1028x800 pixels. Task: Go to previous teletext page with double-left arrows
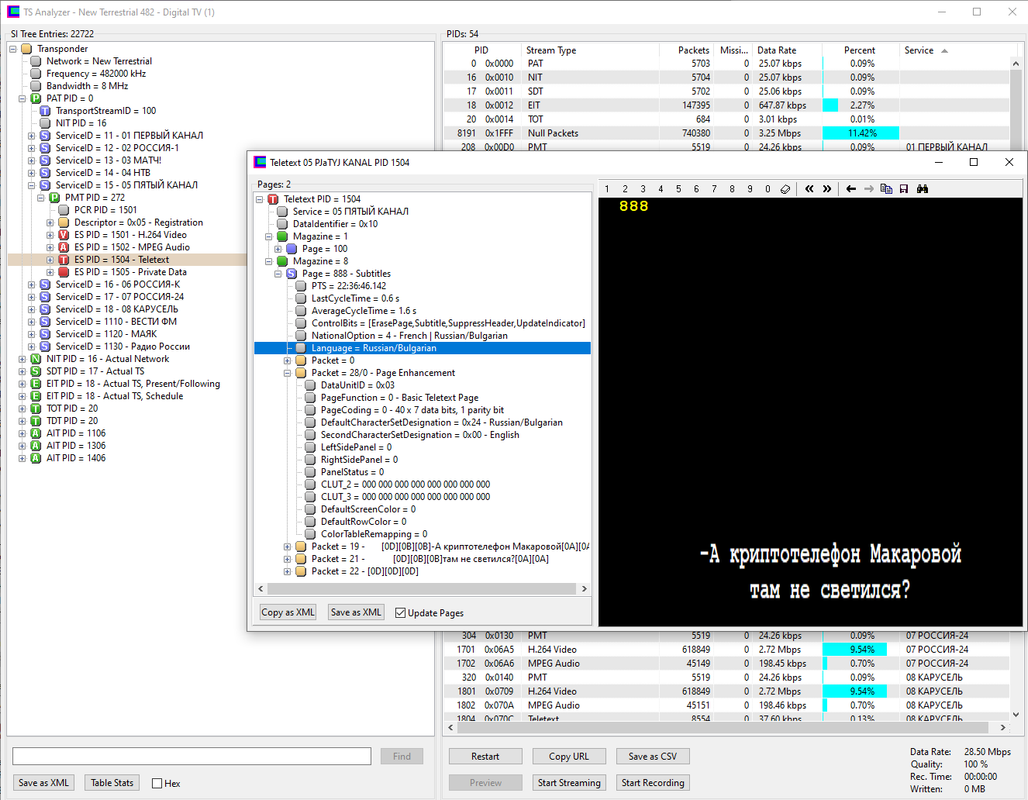[x=809, y=189]
